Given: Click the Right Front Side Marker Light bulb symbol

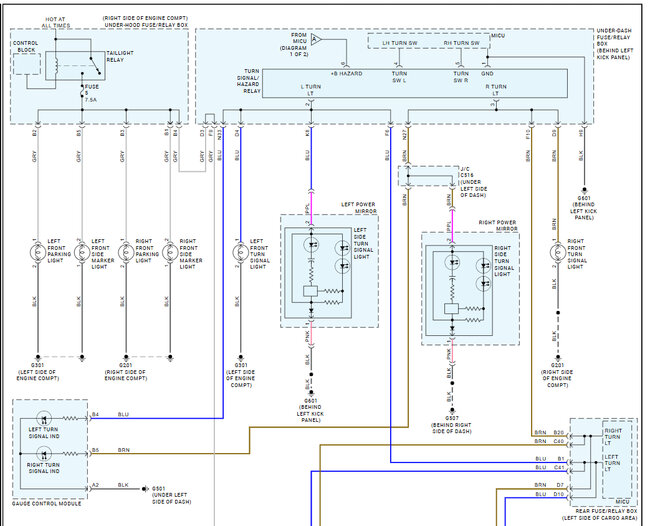Looking at the screenshot, I should tap(170, 252).
